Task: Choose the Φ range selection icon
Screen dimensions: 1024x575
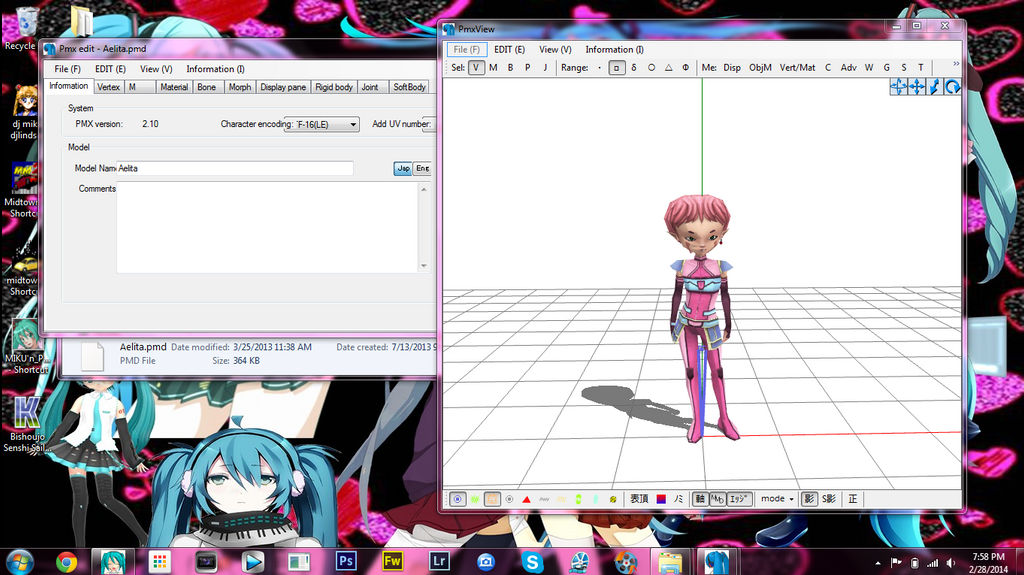Action: [686, 67]
